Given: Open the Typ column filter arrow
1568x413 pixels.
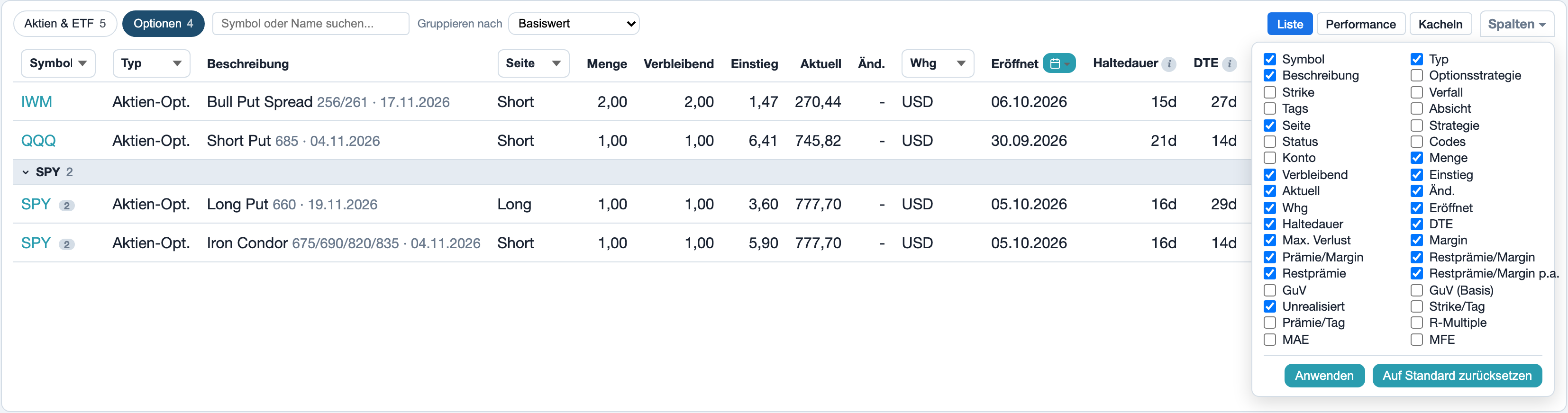Looking at the screenshot, I should (x=177, y=63).
